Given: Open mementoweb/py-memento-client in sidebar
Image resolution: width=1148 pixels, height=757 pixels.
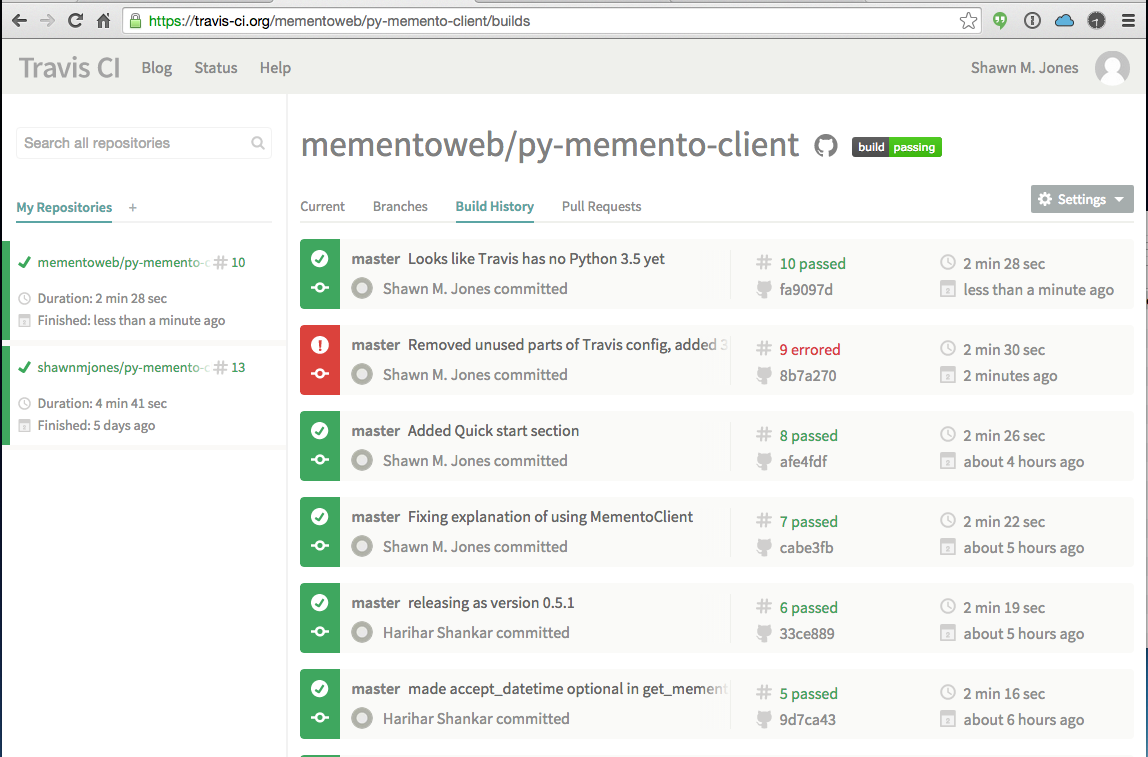Looking at the screenshot, I should [x=123, y=262].
